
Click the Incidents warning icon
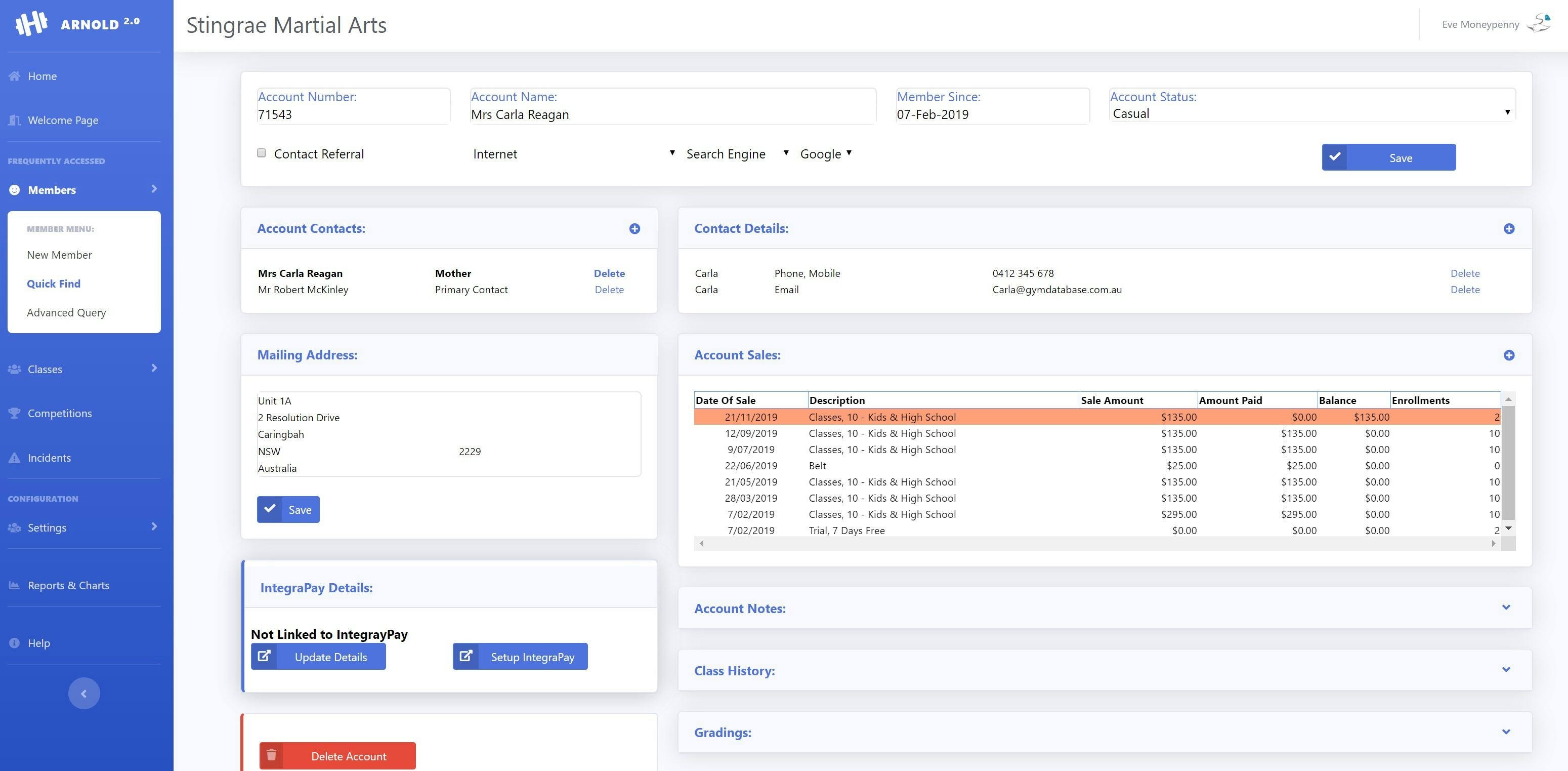(14, 457)
